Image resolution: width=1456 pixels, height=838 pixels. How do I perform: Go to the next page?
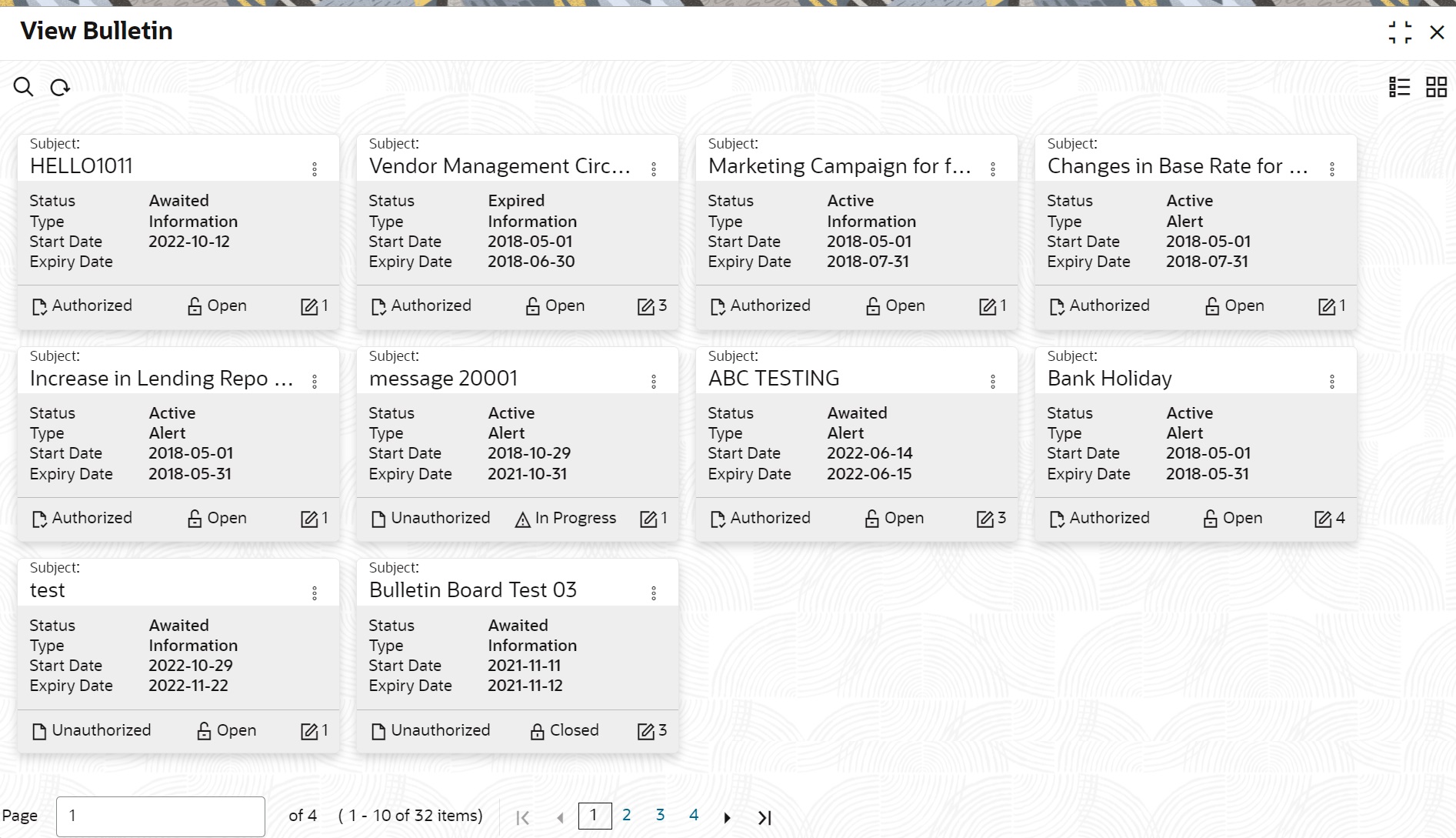pyautogui.click(x=727, y=817)
